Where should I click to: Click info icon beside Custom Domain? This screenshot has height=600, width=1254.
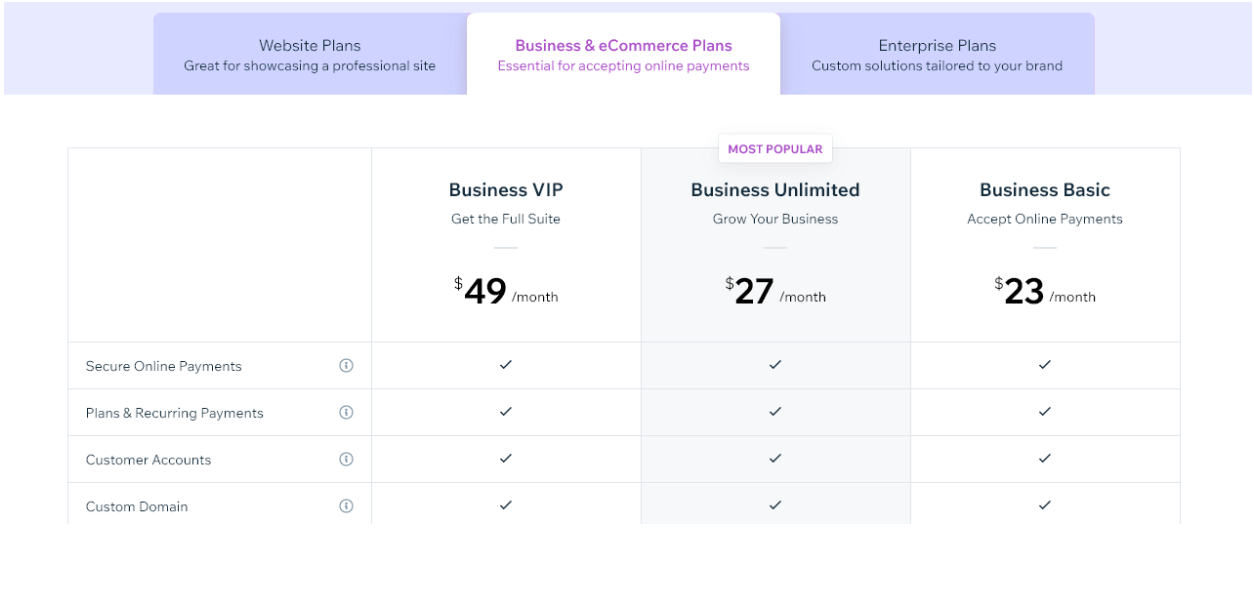(346, 506)
